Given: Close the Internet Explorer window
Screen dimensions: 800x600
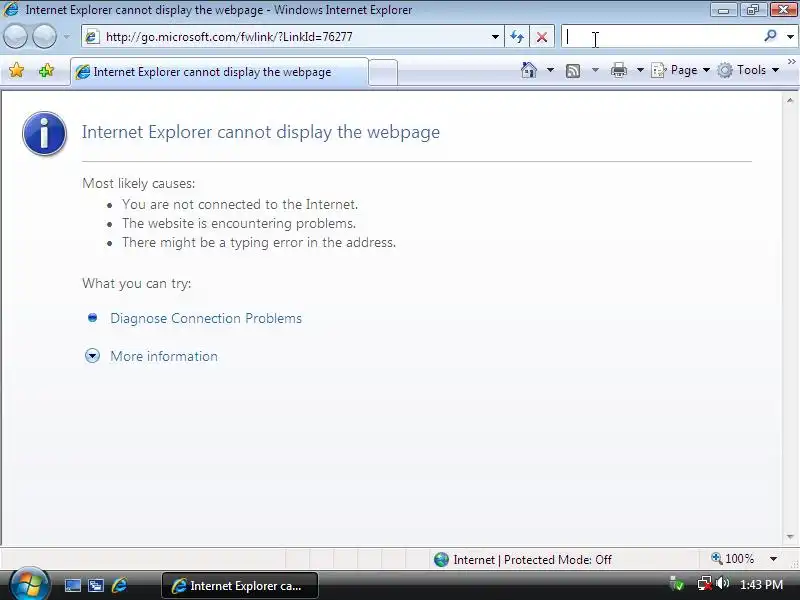Looking at the screenshot, I should coord(783,10).
